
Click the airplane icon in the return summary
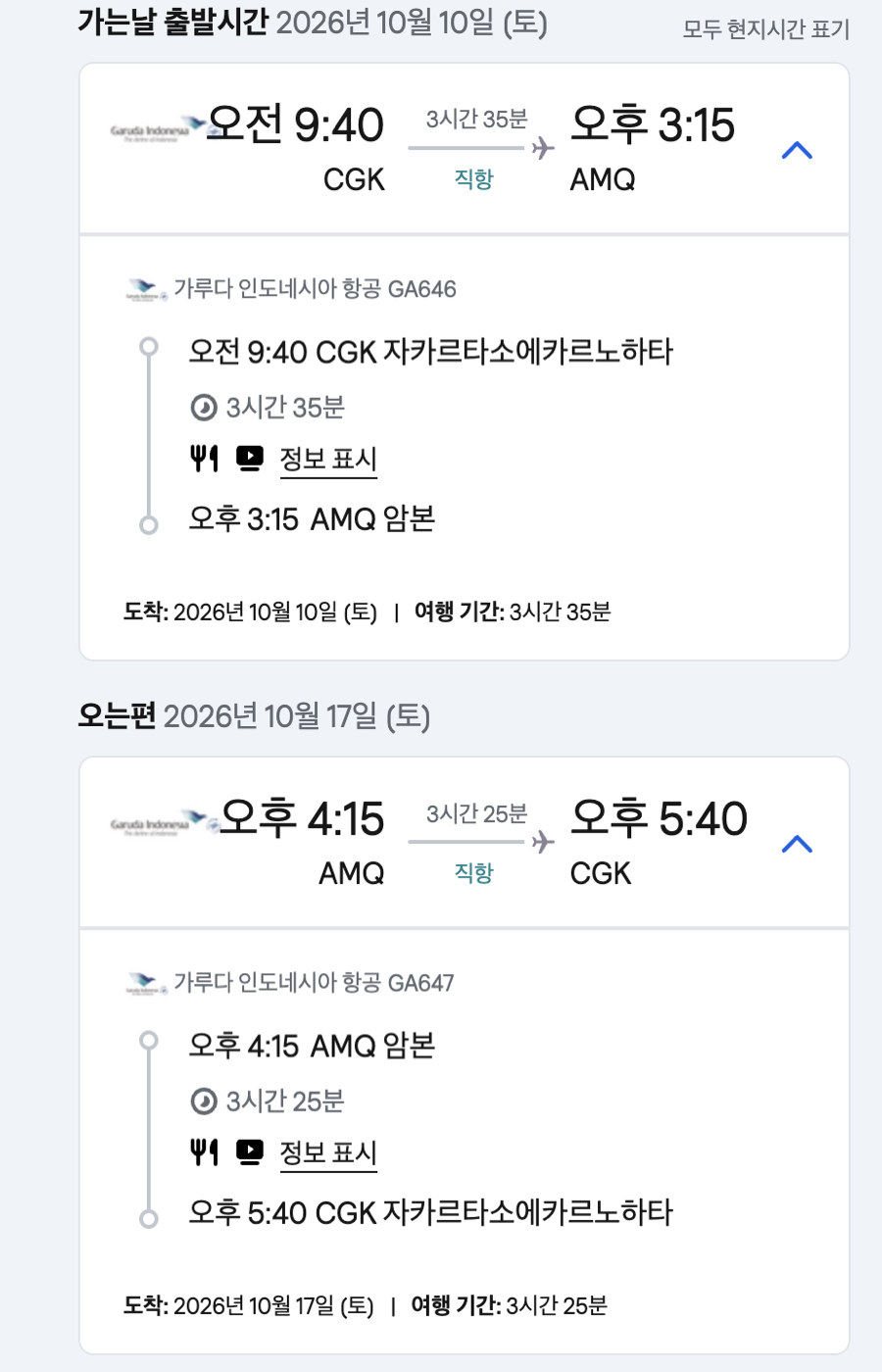tap(543, 842)
